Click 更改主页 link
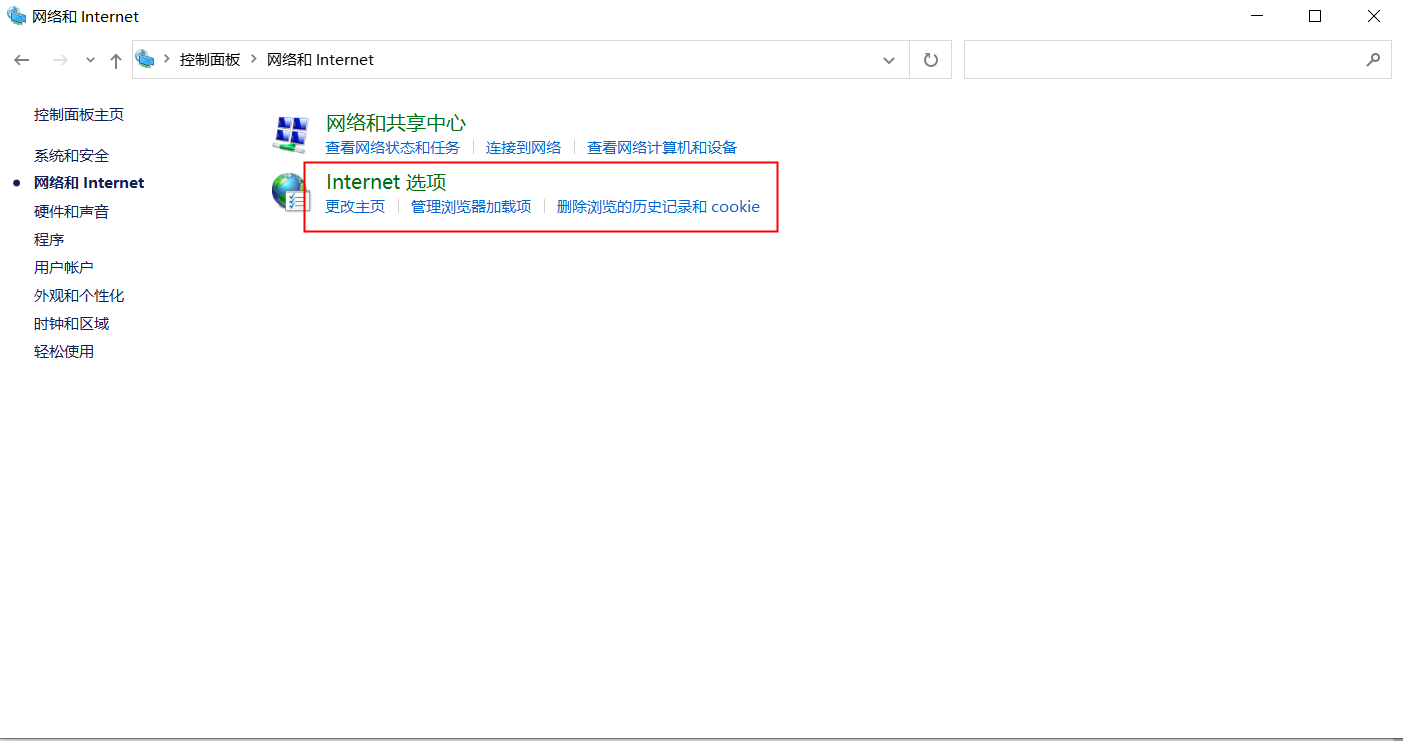 (355, 207)
